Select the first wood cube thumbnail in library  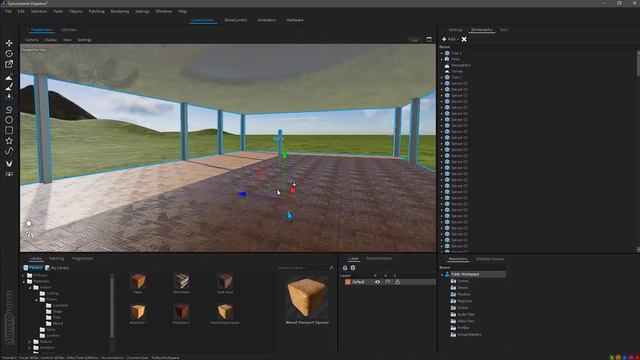click(138, 283)
